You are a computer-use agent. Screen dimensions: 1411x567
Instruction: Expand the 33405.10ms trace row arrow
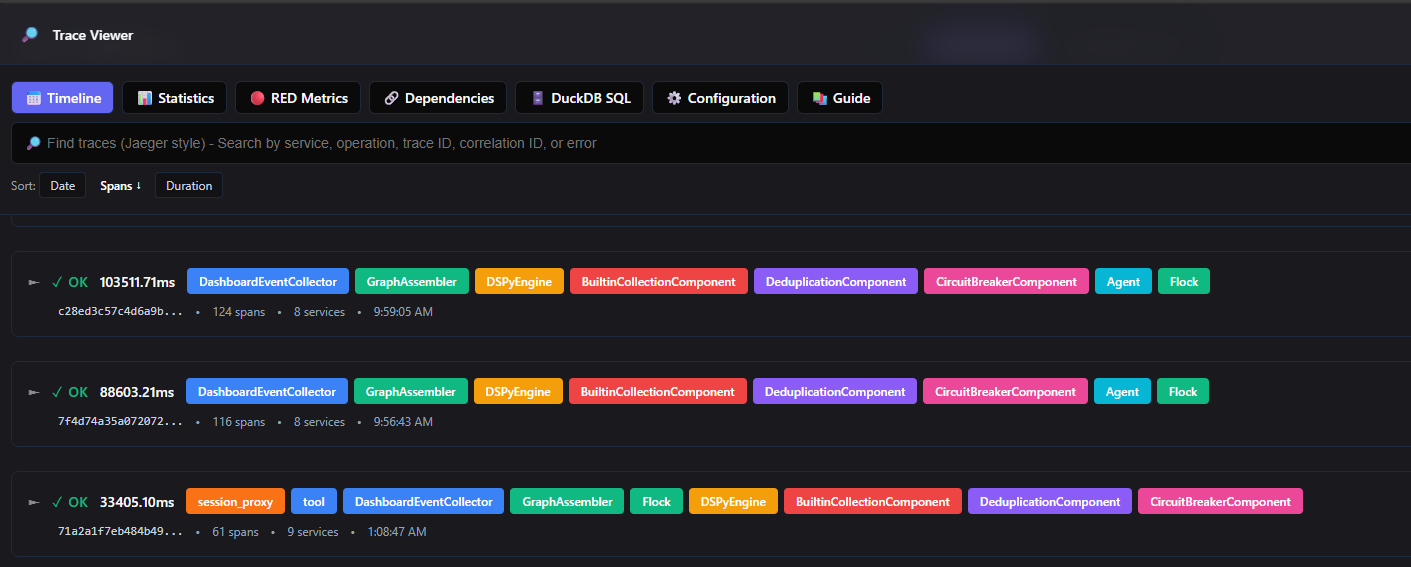[x=34, y=502]
